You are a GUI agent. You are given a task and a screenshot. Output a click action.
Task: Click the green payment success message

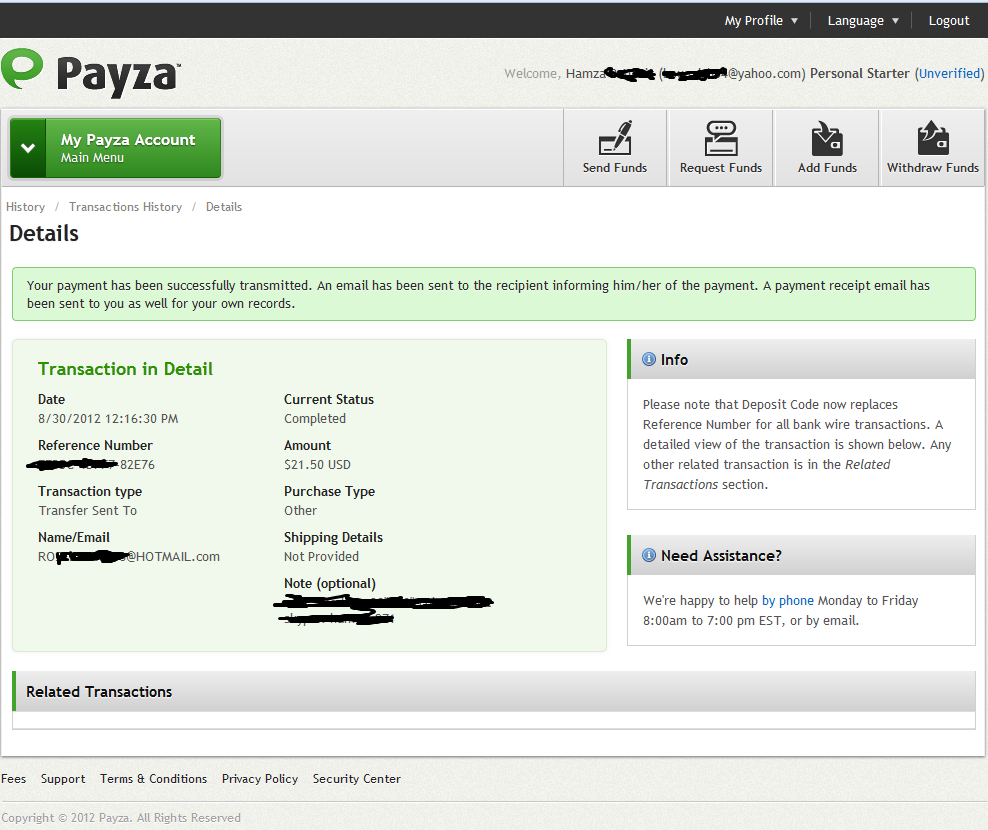(x=494, y=294)
